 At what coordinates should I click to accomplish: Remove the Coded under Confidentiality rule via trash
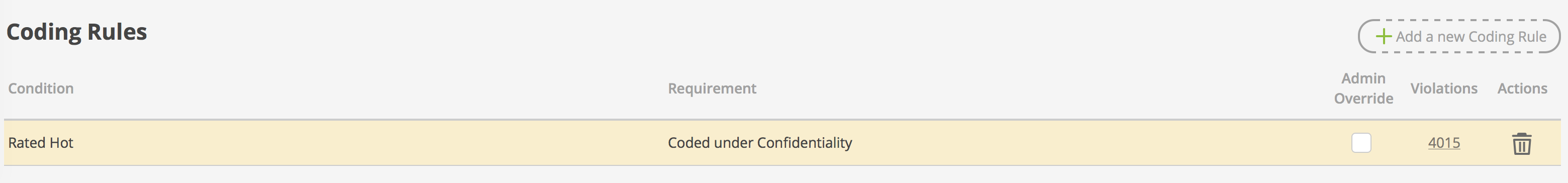[x=1521, y=143]
